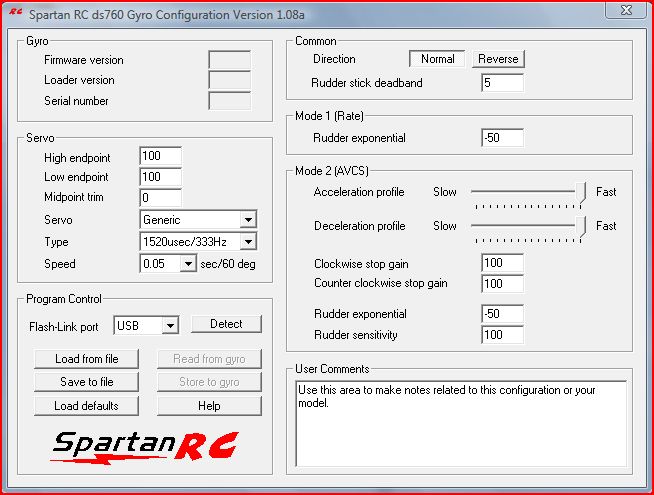Viewport: 654px width, 495px height.
Task: Set direction to Normal
Action: (437, 59)
